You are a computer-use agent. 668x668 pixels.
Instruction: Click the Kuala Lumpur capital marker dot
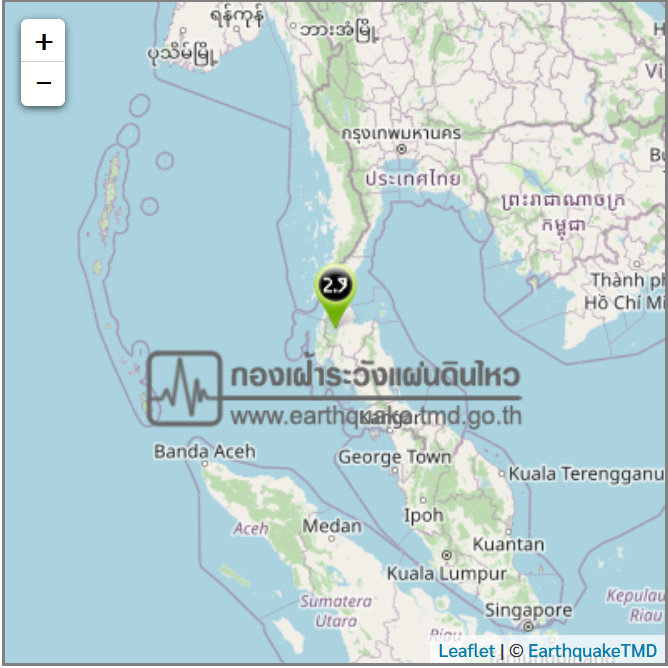click(446, 555)
